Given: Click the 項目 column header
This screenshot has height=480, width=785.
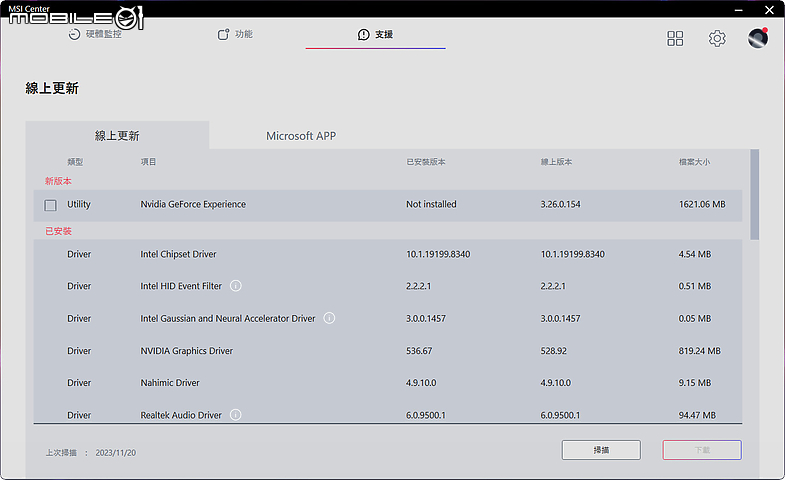Looking at the screenshot, I should click(x=148, y=162).
